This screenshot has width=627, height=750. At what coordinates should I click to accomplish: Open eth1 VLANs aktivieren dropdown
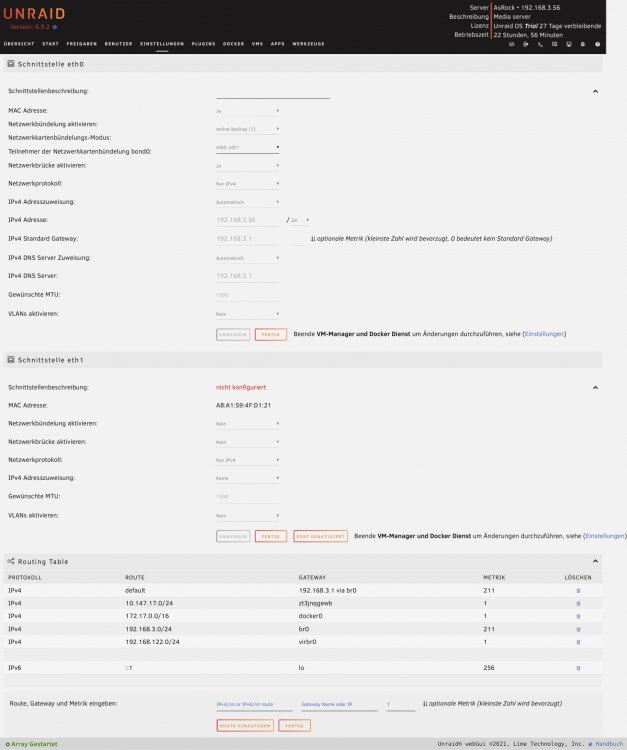tap(247, 516)
